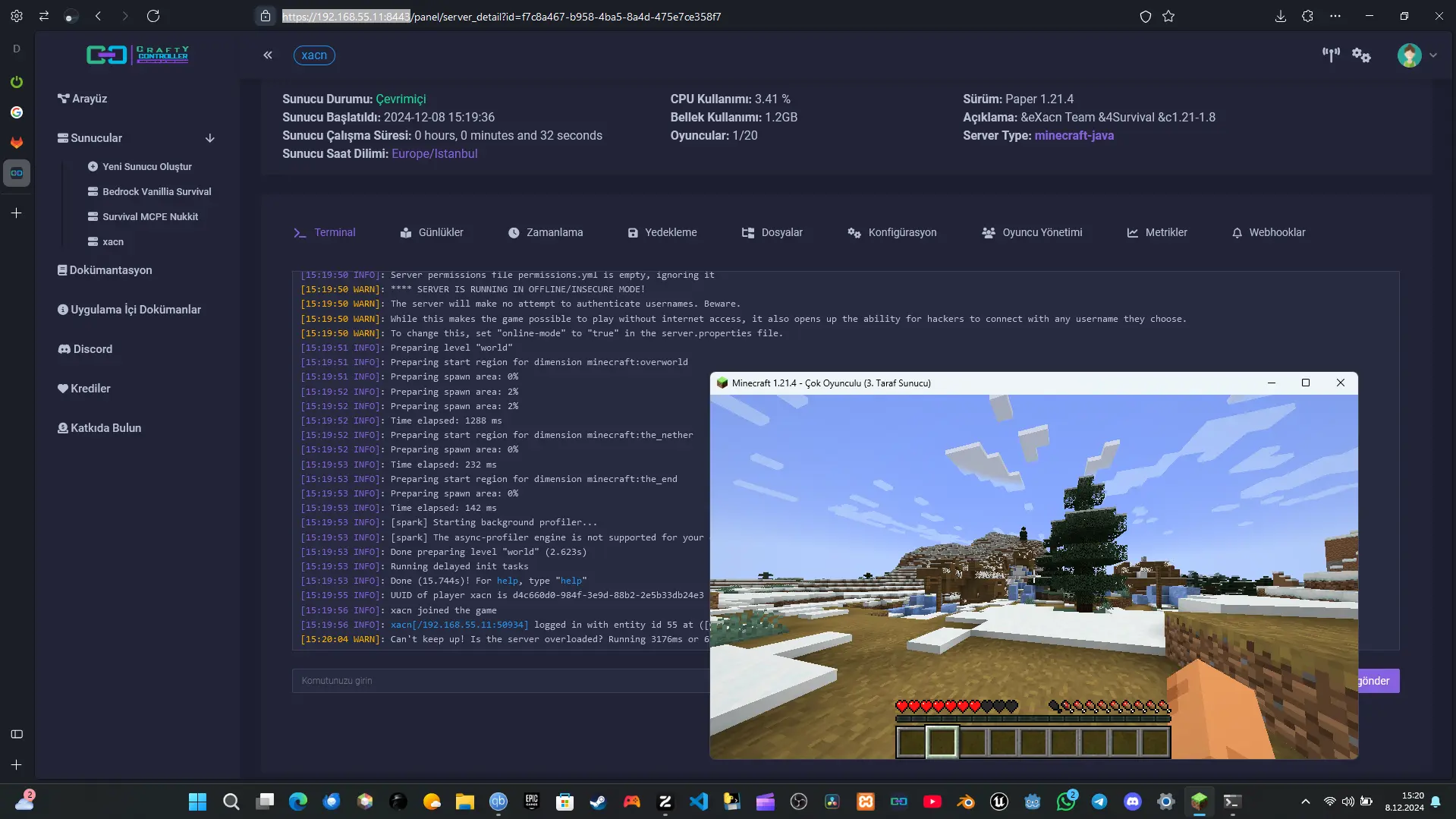The width and height of the screenshot is (1456, 819).
Task: Expand the Sunucular server list arrow
Action: pyautogui.click(x=210, y=138)
